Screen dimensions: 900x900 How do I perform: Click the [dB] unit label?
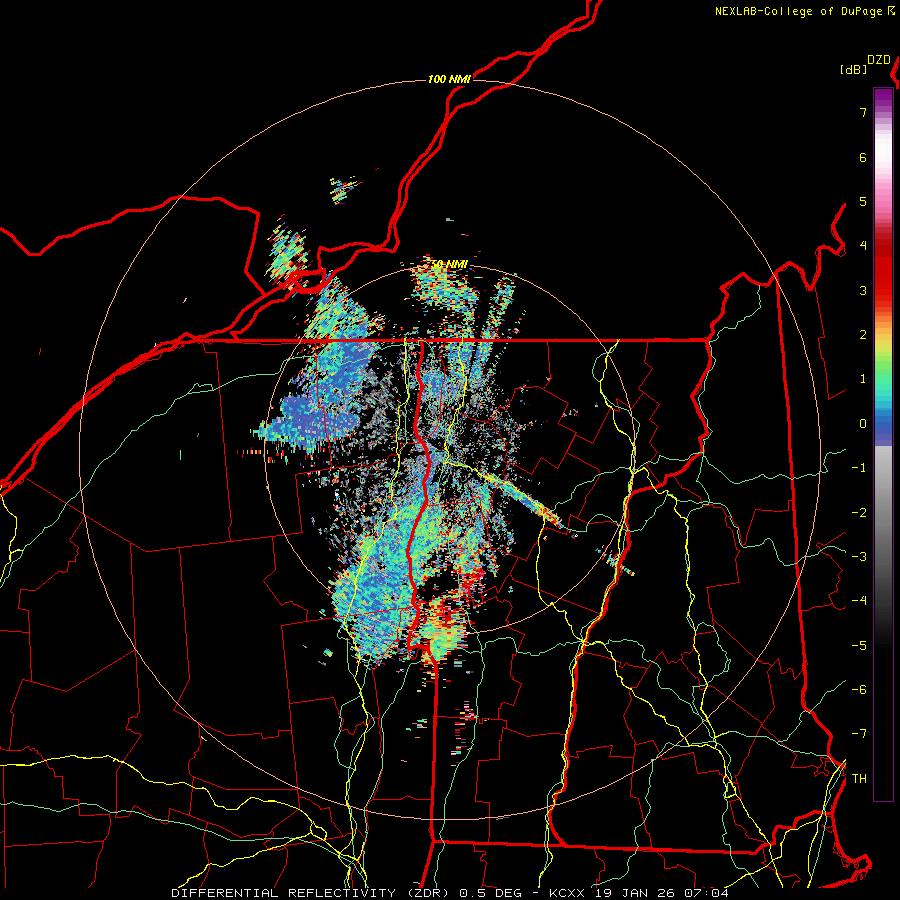[853, 69]
